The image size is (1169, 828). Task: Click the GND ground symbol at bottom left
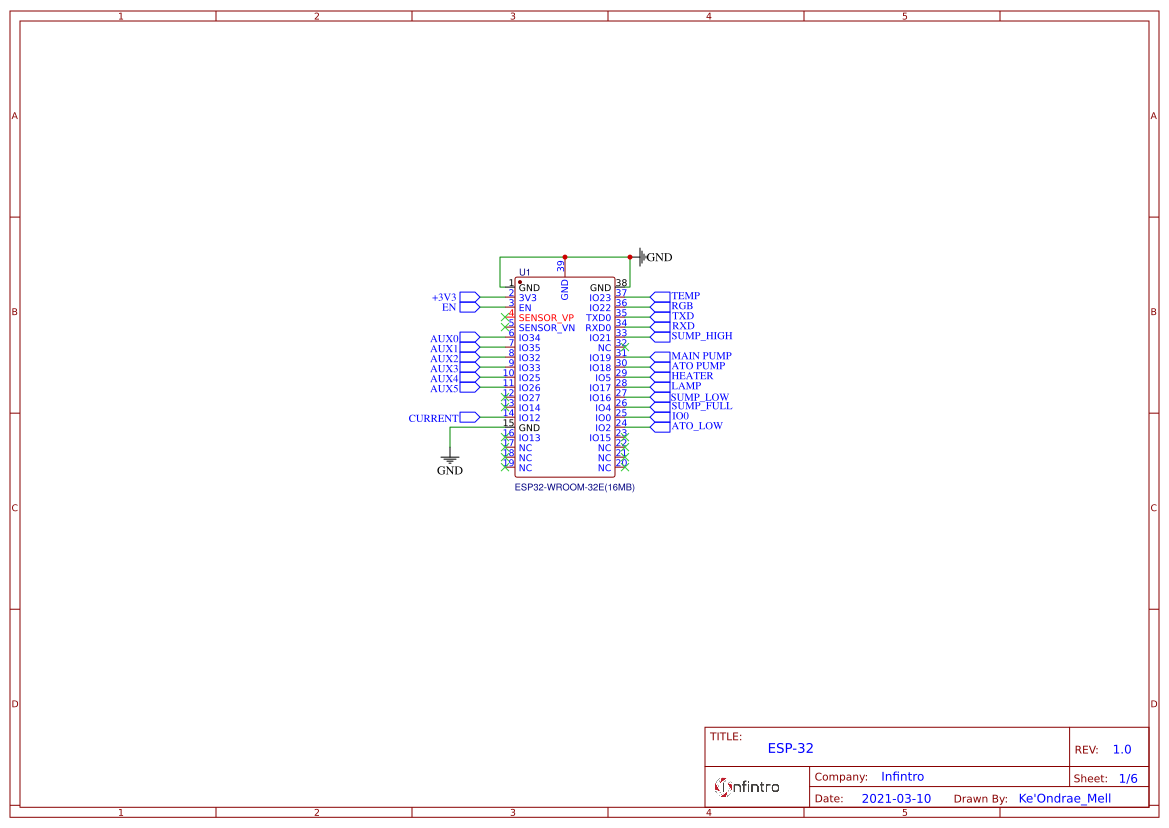click(x=450, y=459)
